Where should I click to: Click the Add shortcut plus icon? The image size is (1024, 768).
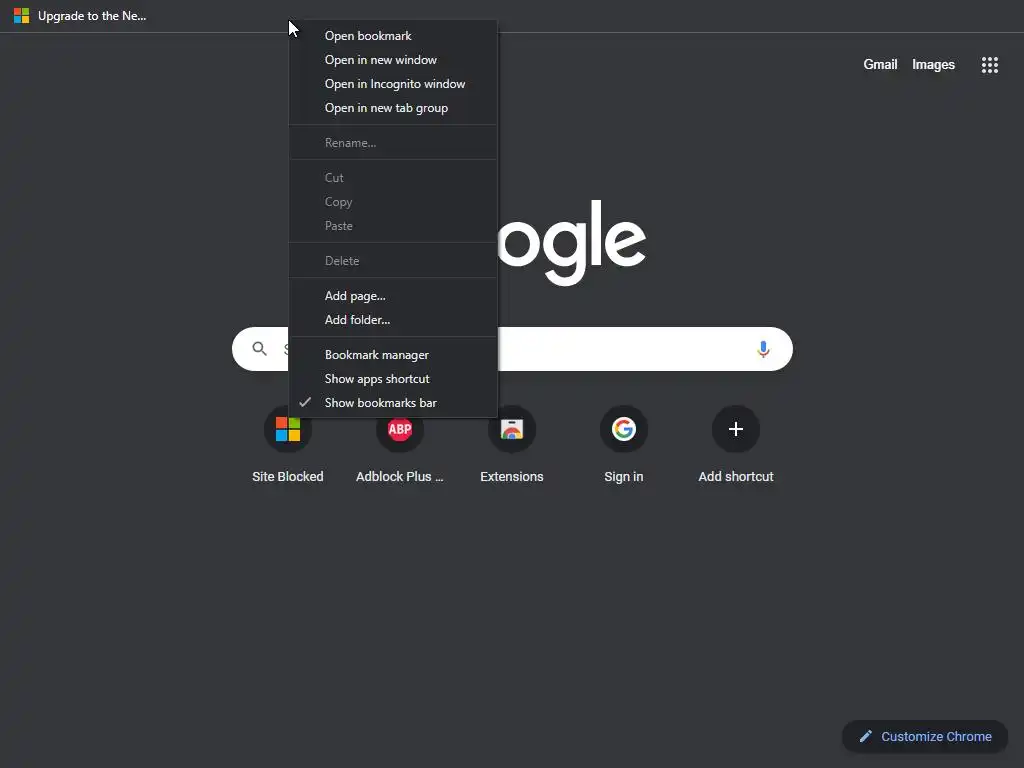736,430
